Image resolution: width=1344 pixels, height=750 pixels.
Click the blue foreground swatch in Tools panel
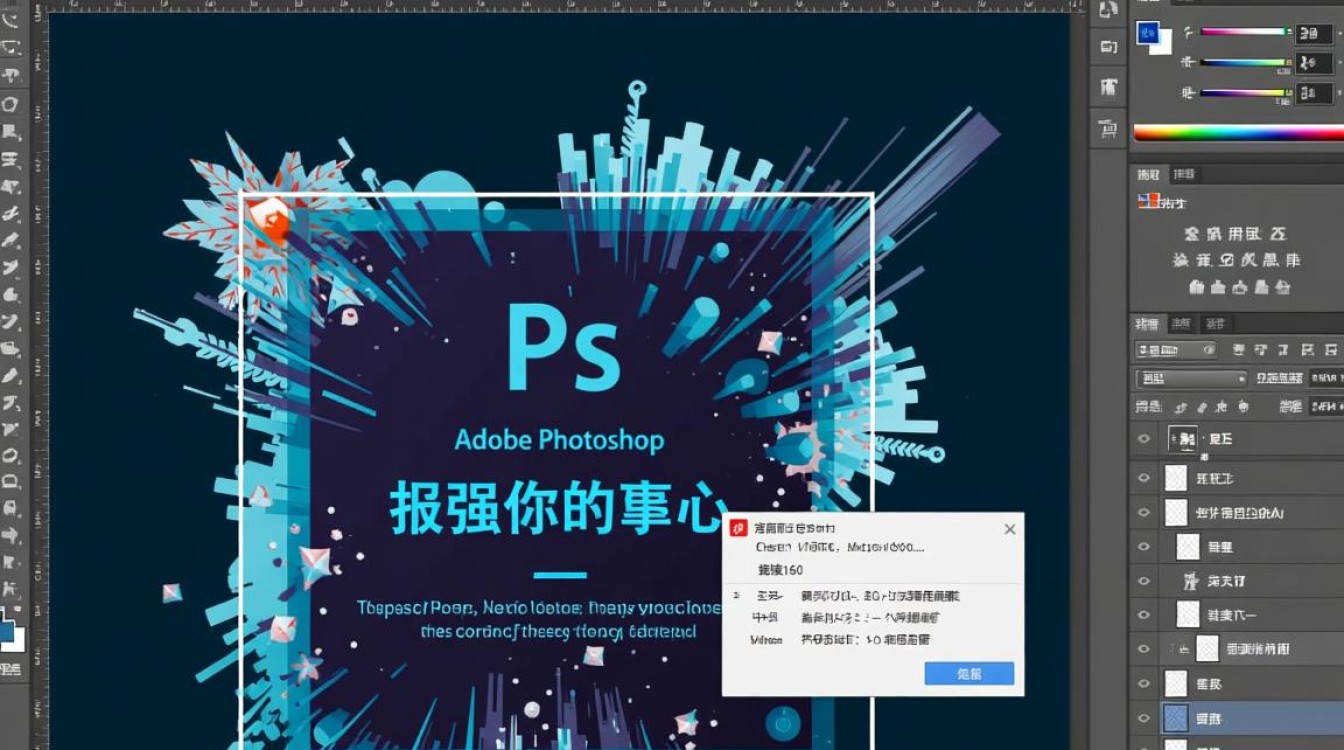pos(8,630)
